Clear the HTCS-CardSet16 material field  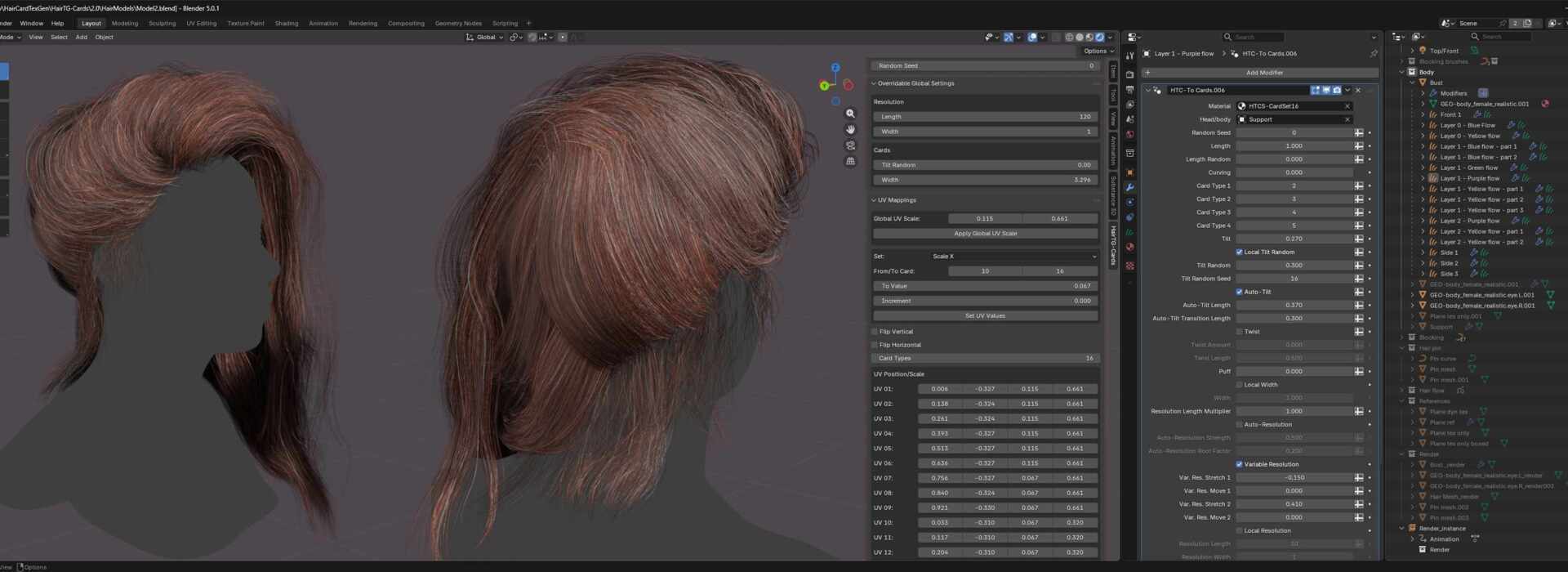coord(1347,106)
